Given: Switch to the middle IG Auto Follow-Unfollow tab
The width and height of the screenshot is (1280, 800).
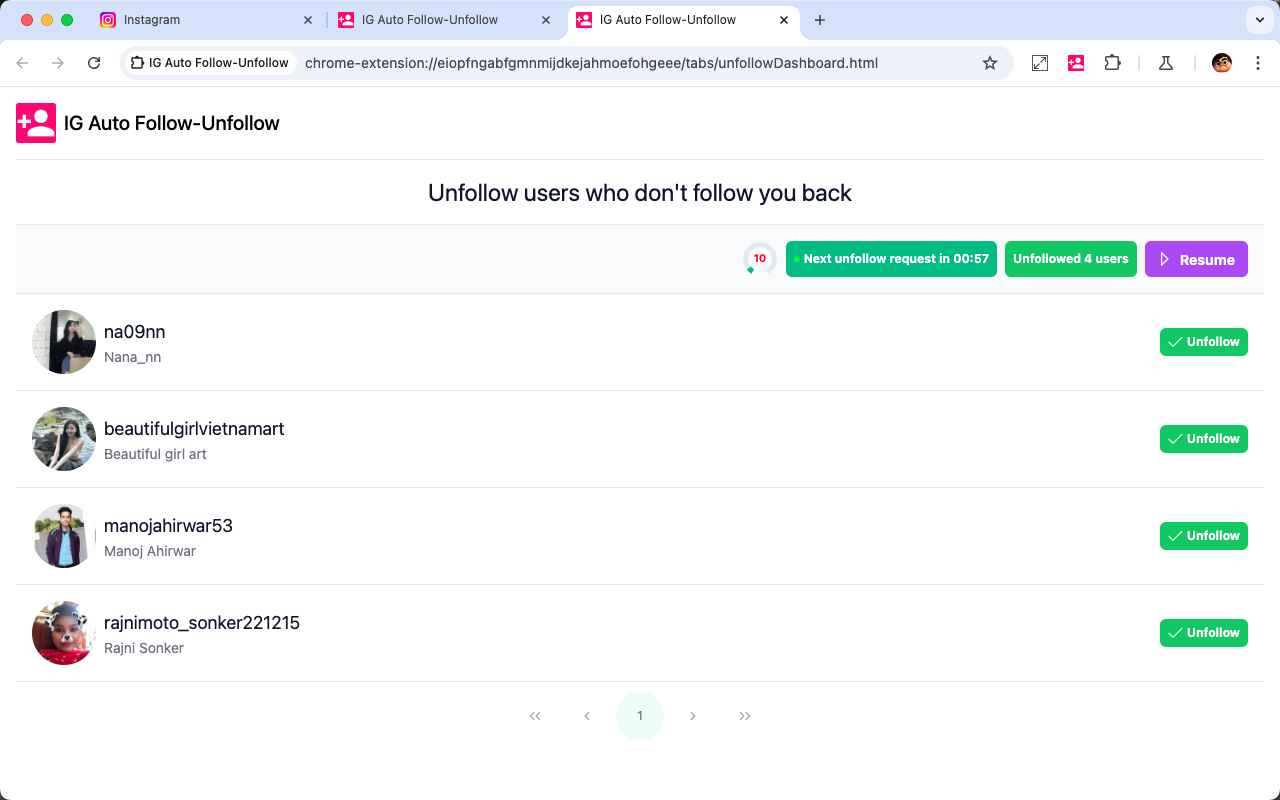Looking at the screenshot, I should [x=430, y=20].
